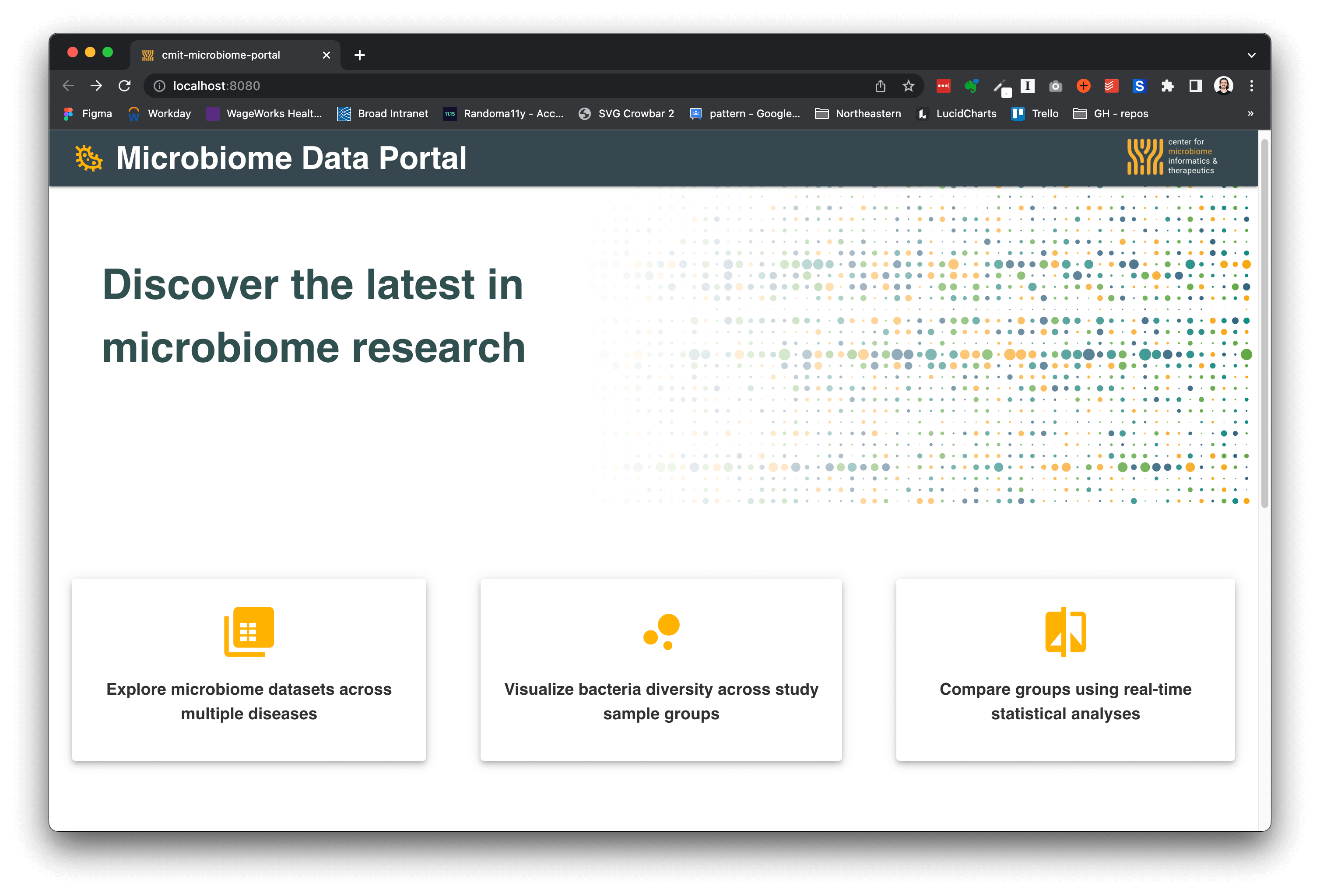The height and width of the screenshot is (896, 1320).
Task: Open the Trello bookmark
Action: click(1036, 114)
